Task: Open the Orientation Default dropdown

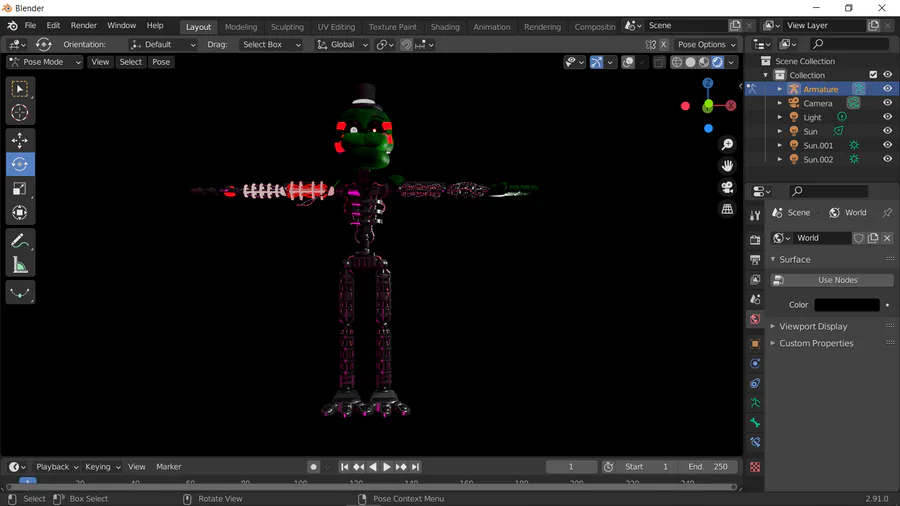Action: (x=162, y=44)
